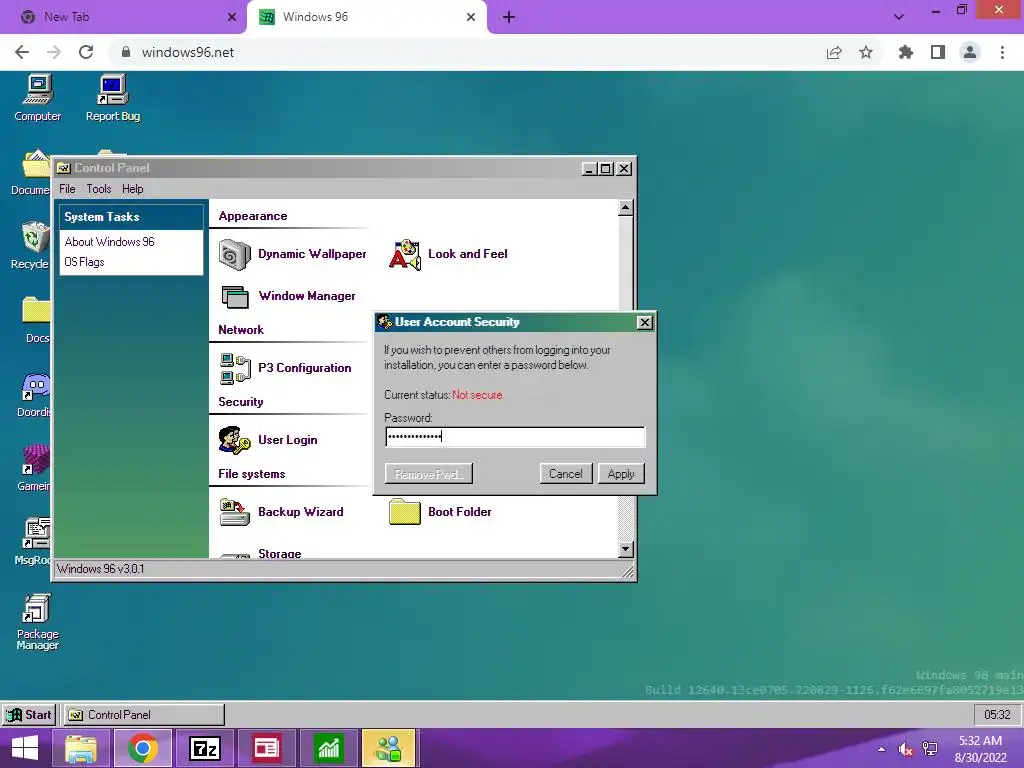Launch Package Manager from desktop

pos(37,622)
